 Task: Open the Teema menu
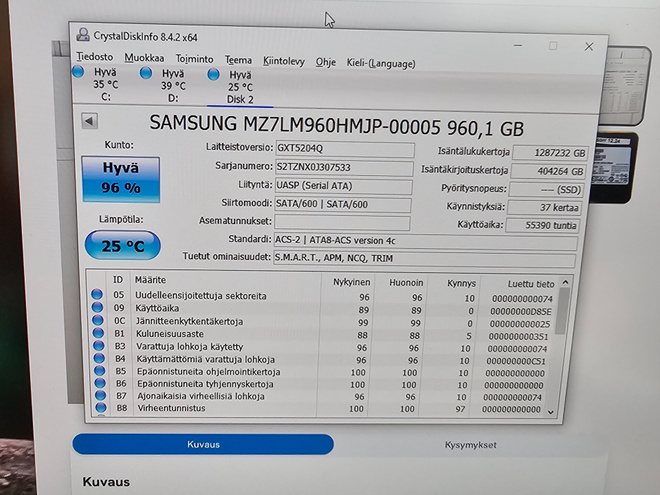point(238,60)
